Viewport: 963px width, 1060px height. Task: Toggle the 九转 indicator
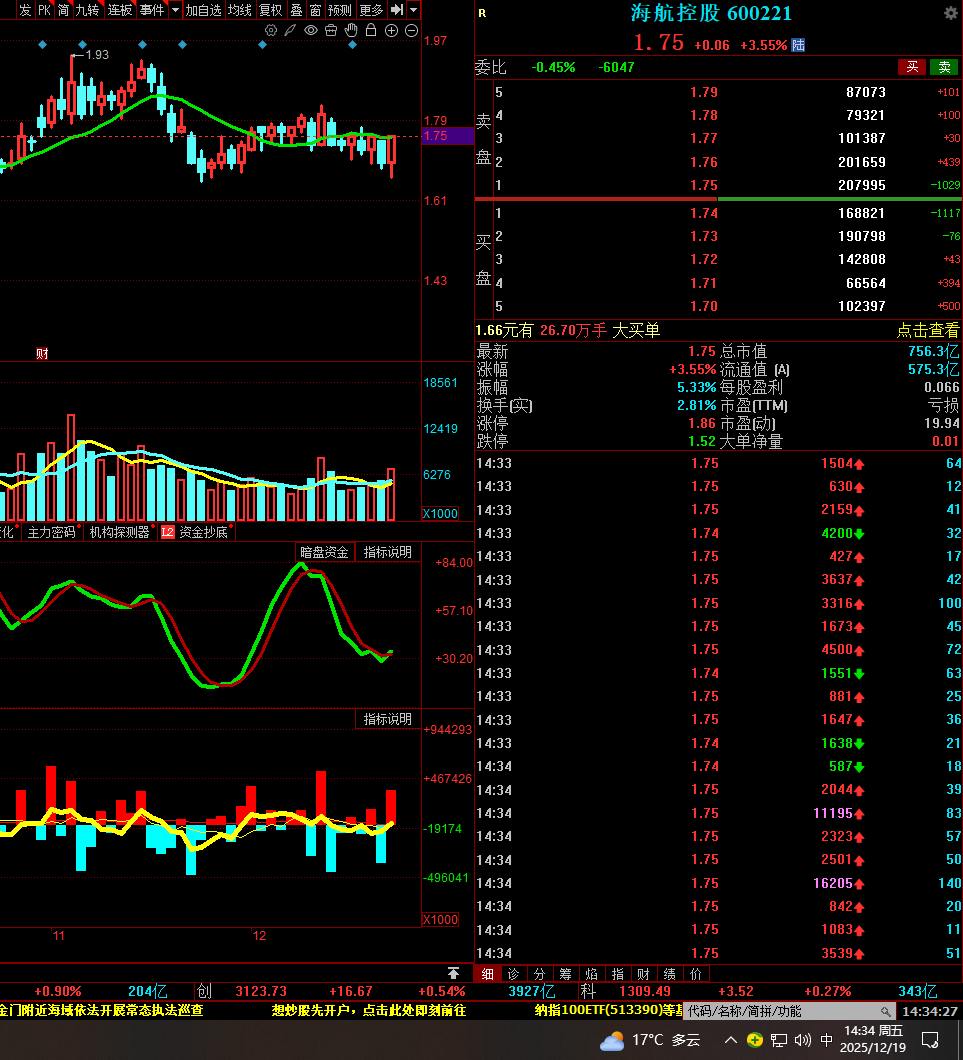tap(87, 9)
